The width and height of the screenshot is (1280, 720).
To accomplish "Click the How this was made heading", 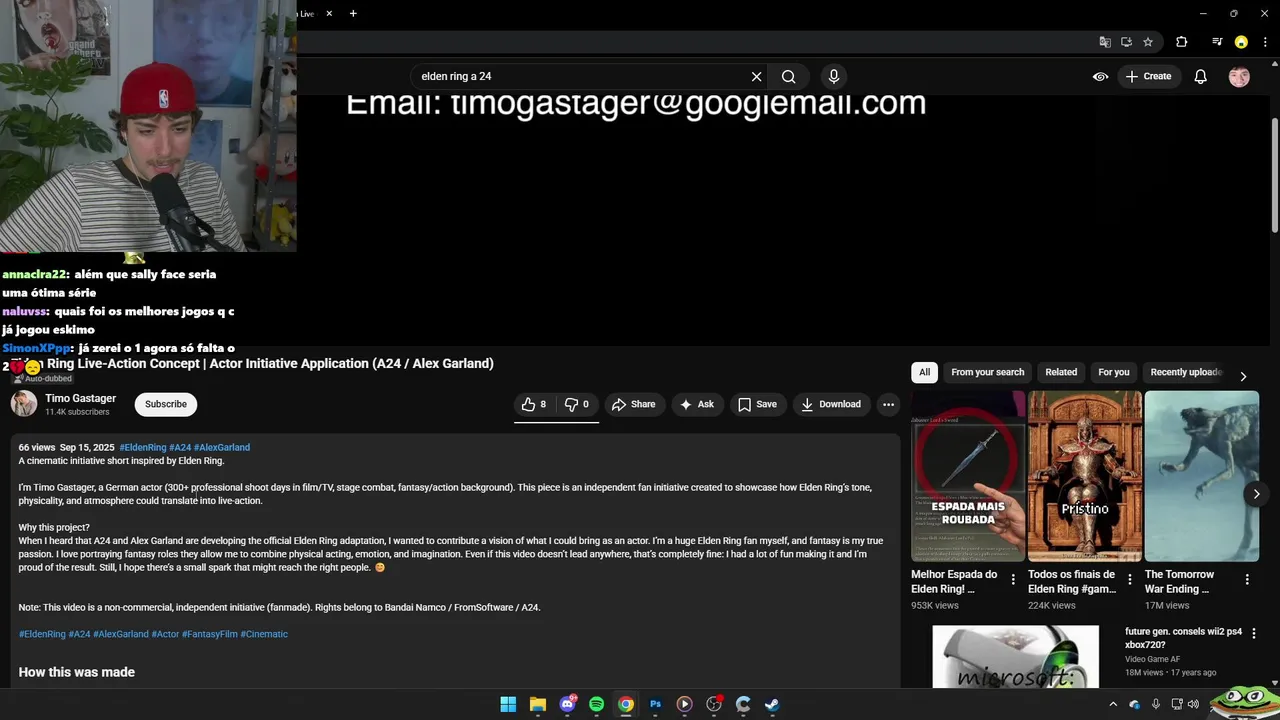I will (x=77, y=672).
